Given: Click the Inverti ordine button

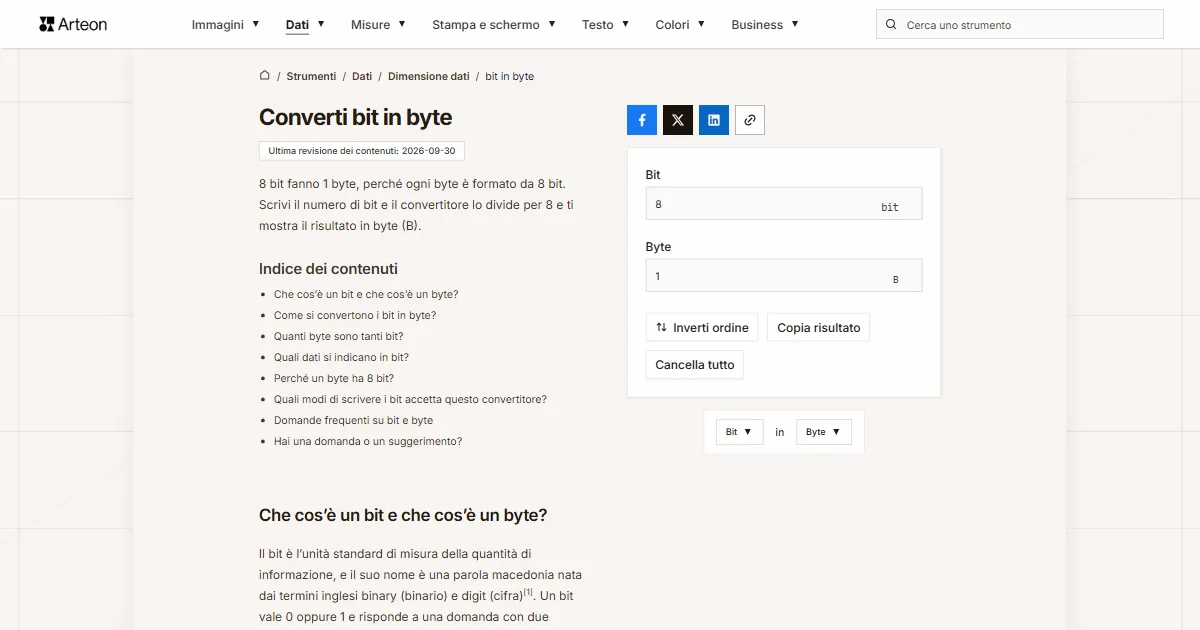Looking at the screenshot, I should (702, 327).
